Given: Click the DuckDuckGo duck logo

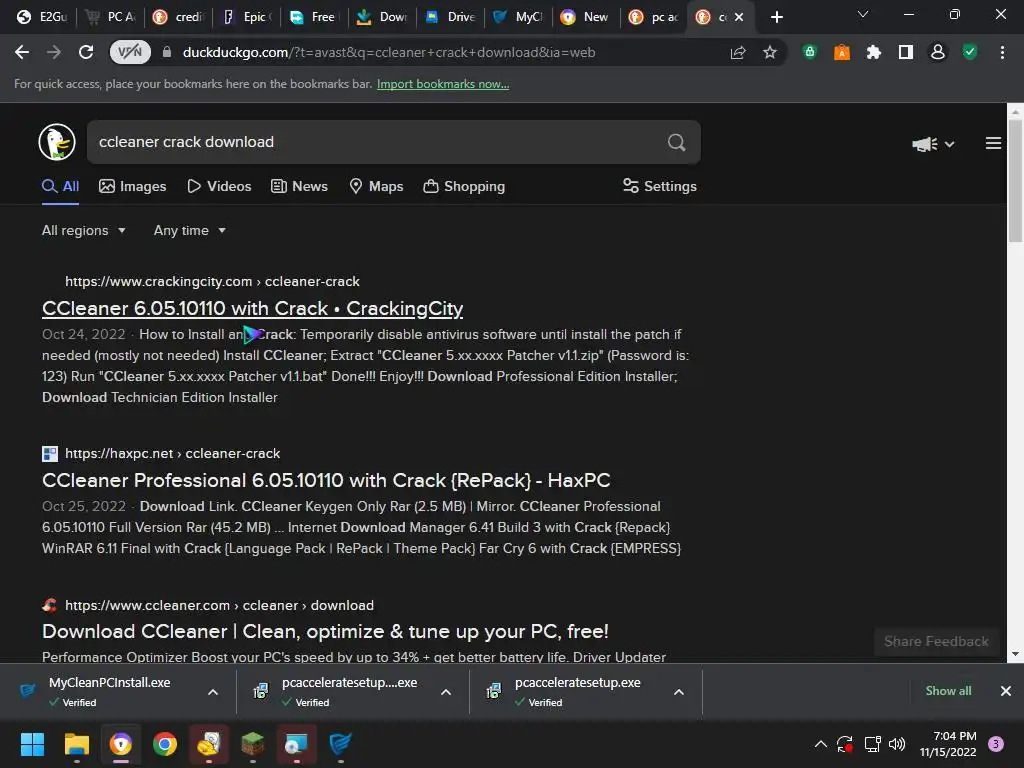Looking at the screenshot, I should (57, 142).
